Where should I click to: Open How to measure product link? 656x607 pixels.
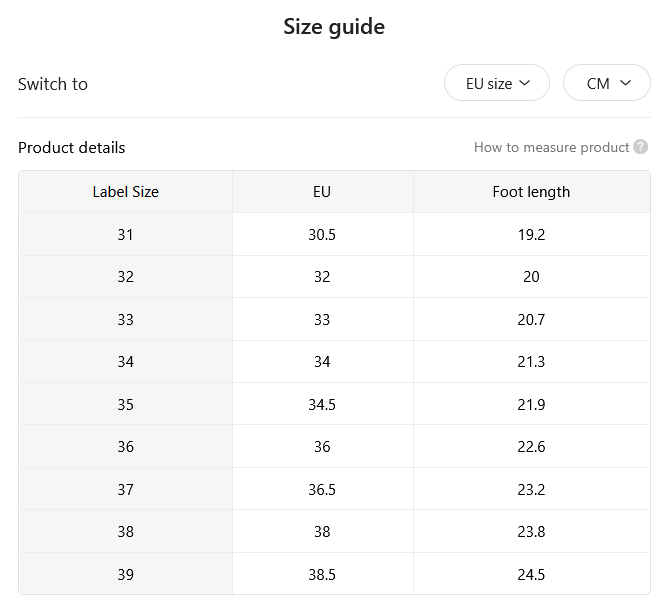point(551,147)
